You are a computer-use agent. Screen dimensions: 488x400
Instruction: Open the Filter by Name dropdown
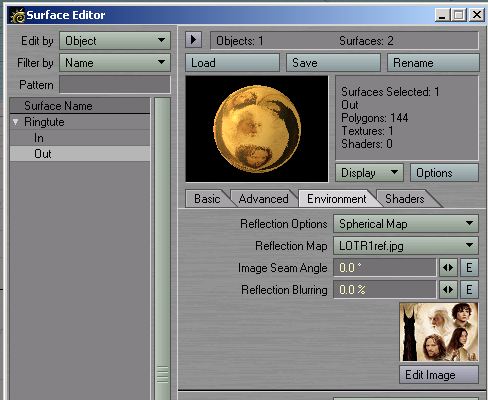pos(115,63)
